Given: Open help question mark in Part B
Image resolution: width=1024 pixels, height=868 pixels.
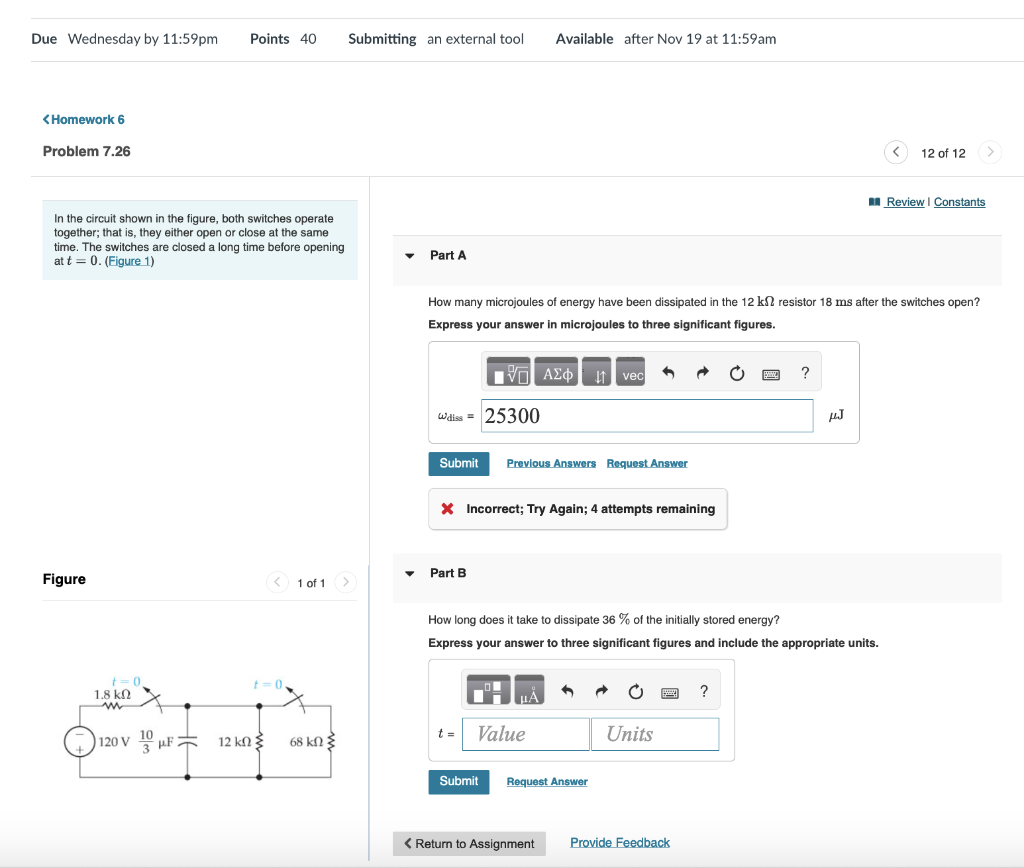Looking at the screenshot, I should point(704,691).
